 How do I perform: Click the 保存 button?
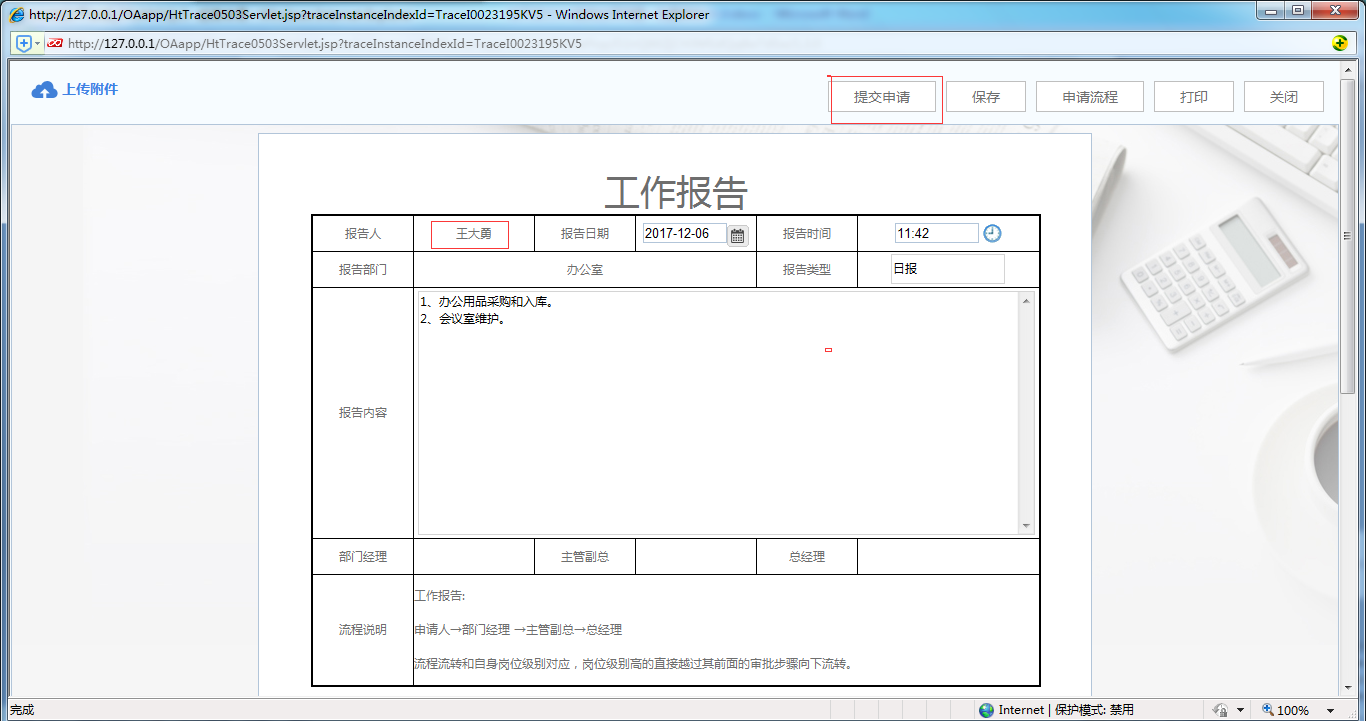(985, 96)
